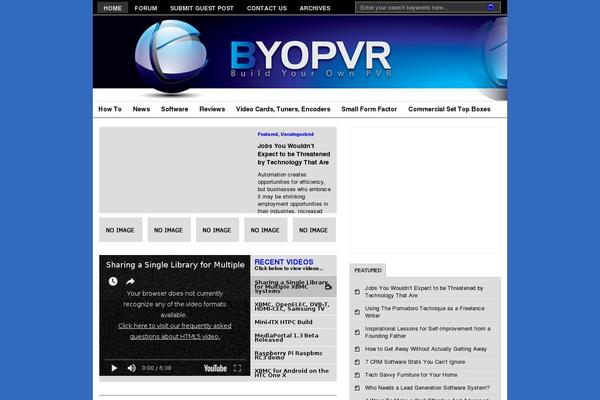The image size is (600, 400).
Task: Open the Reviews category
Action: point(212,109)
